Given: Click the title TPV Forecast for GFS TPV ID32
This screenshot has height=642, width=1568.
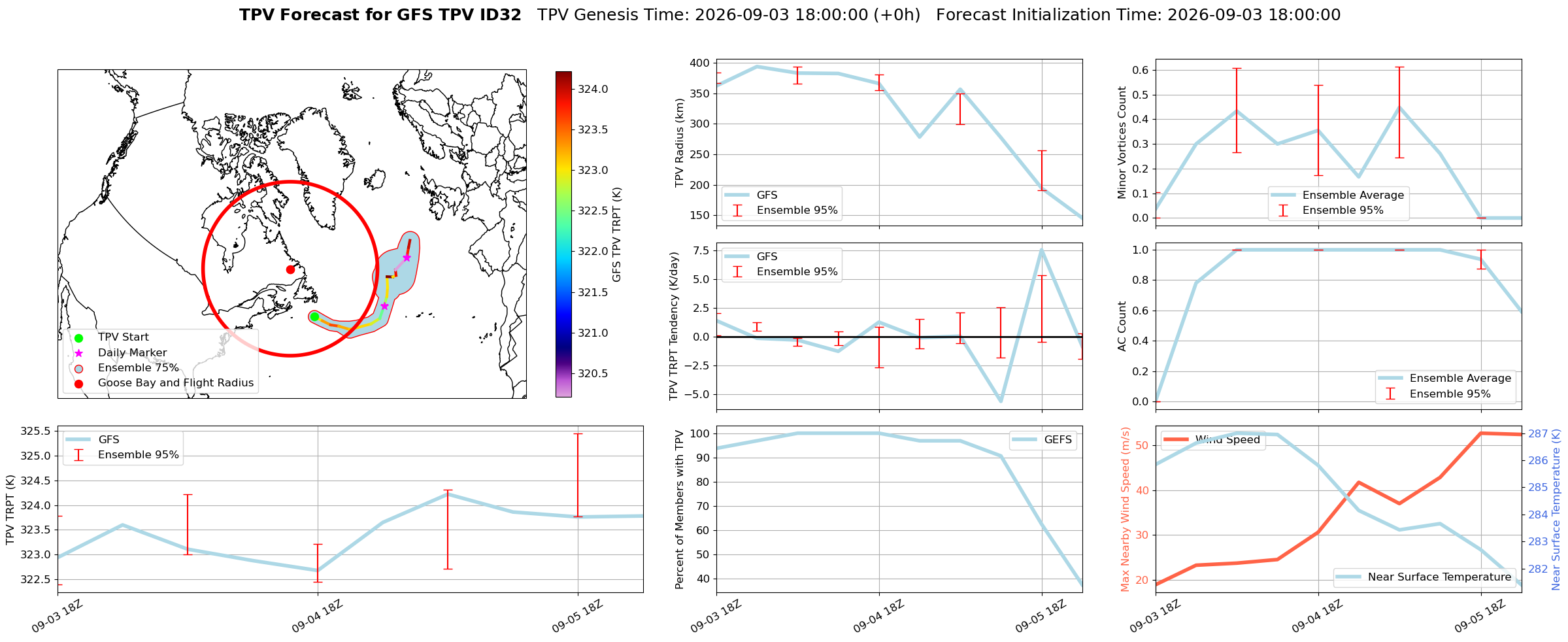Looking at the screenshot, I should [x=380, y=15].
